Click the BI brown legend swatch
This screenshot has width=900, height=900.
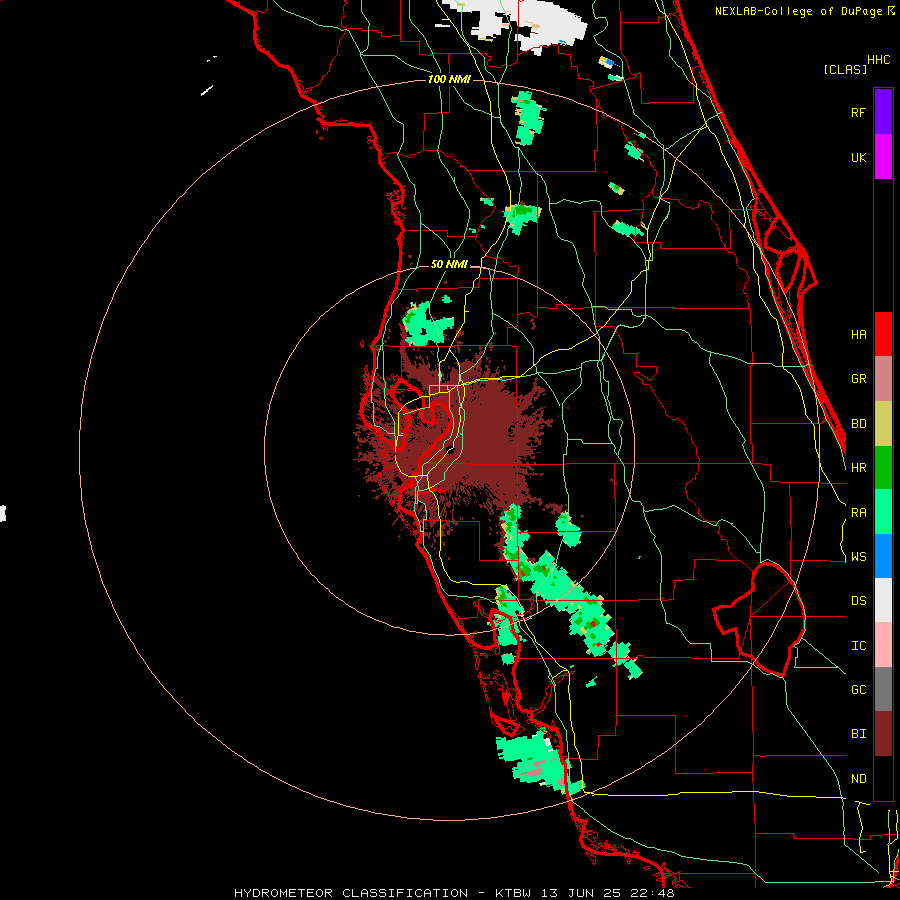click(883, 734)
